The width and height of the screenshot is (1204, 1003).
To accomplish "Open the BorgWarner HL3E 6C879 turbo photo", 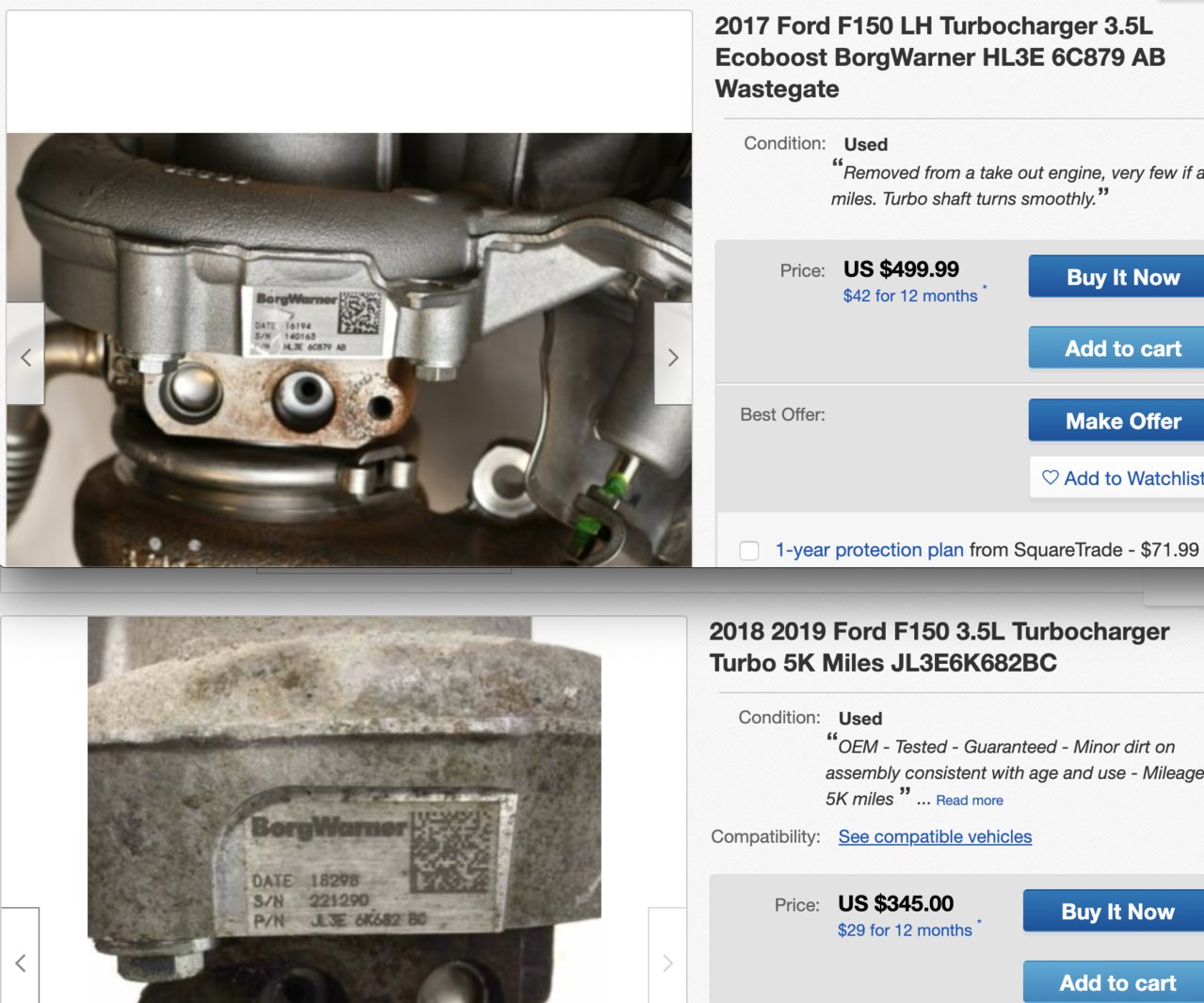I will [349, 349].
